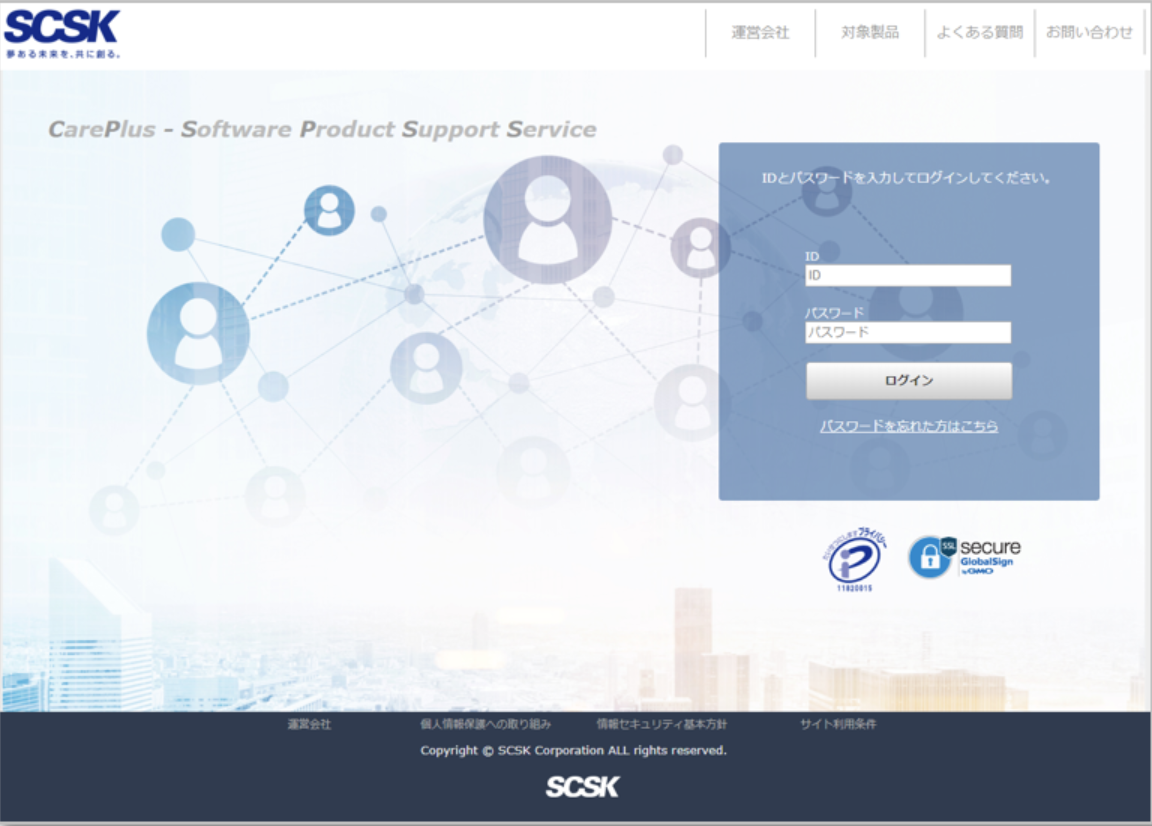The image size is (1152, 826).
Task: Click the Privacy Mark certification badge
Action: tap(853, 559)
